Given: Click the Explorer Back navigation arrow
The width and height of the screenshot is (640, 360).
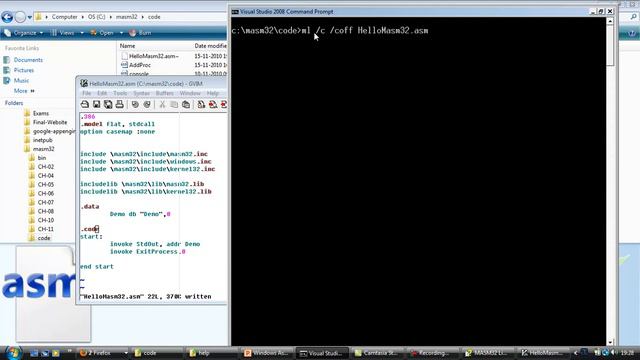Looking at the screenshot, I should click(x=7, y=17).
